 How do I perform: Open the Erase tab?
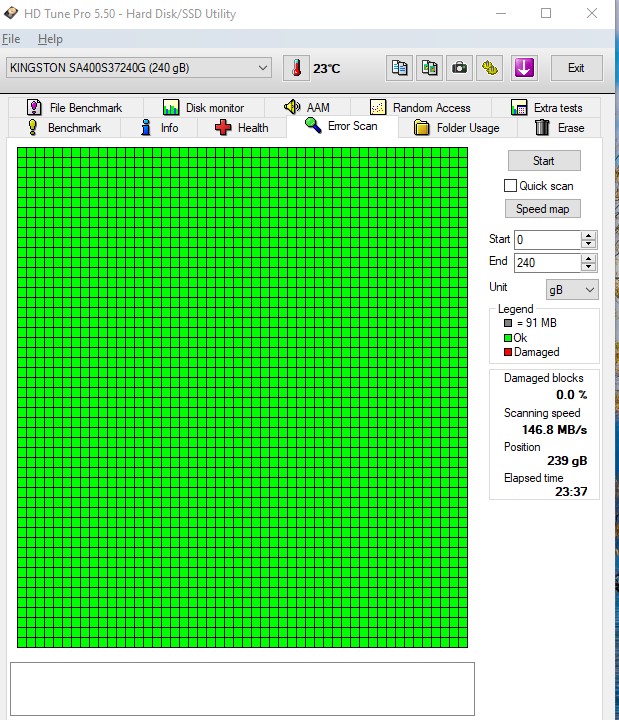[x=559, y=128]
